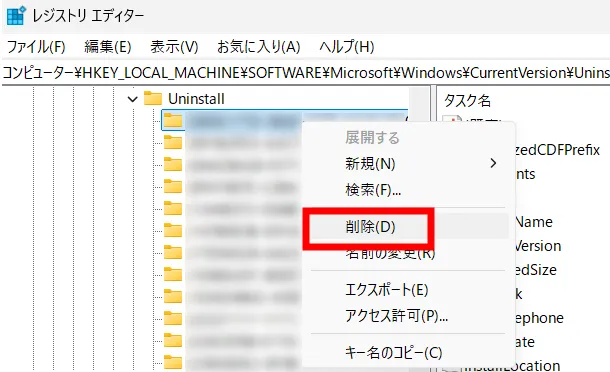Select the Uninstall key label

(x=196, y=99)
